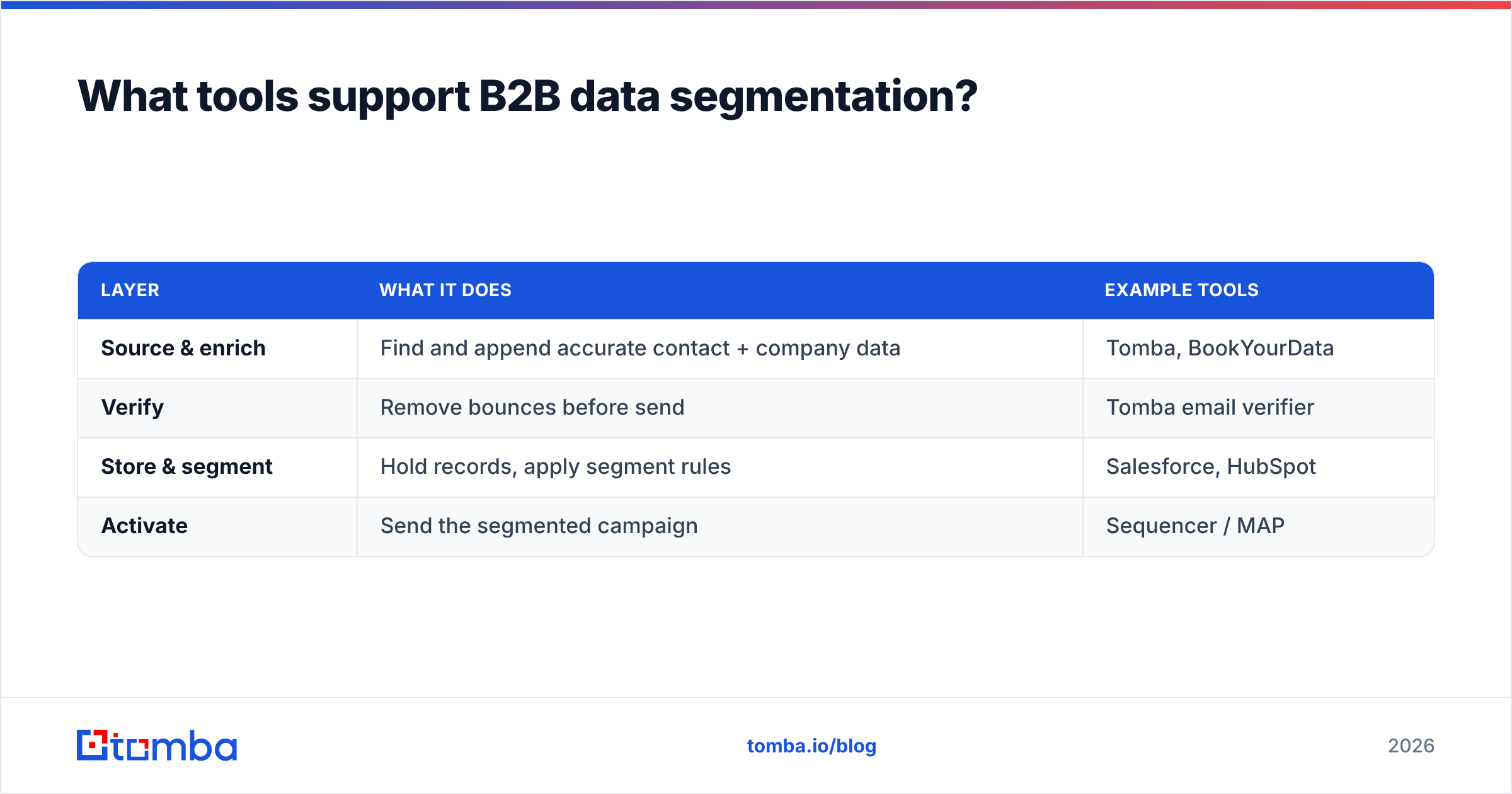Select the heading 'What tools support B2B data segmentation?'
The width and height of the screenshot is (1512, 794).
[527, 96]
